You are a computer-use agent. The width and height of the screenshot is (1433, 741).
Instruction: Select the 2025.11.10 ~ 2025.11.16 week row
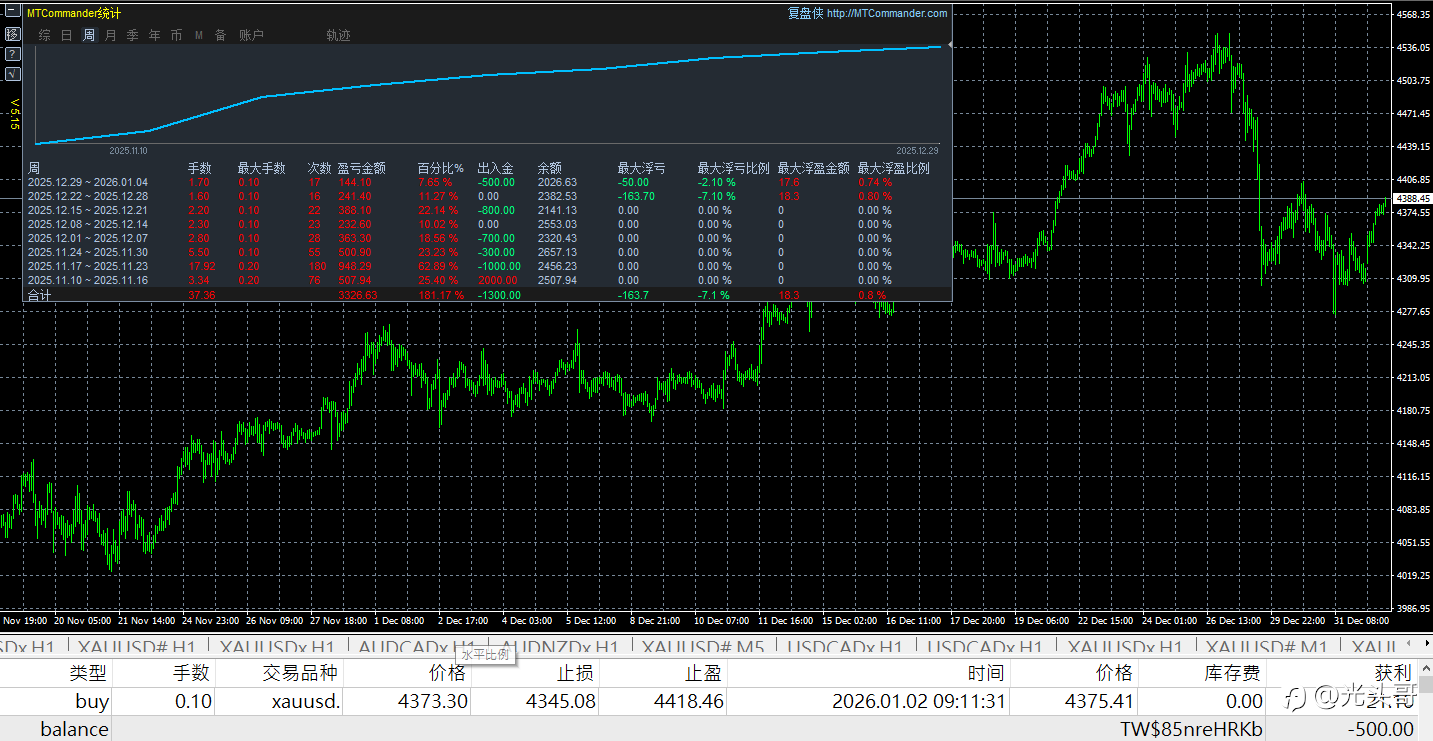(x=487, y=280)
